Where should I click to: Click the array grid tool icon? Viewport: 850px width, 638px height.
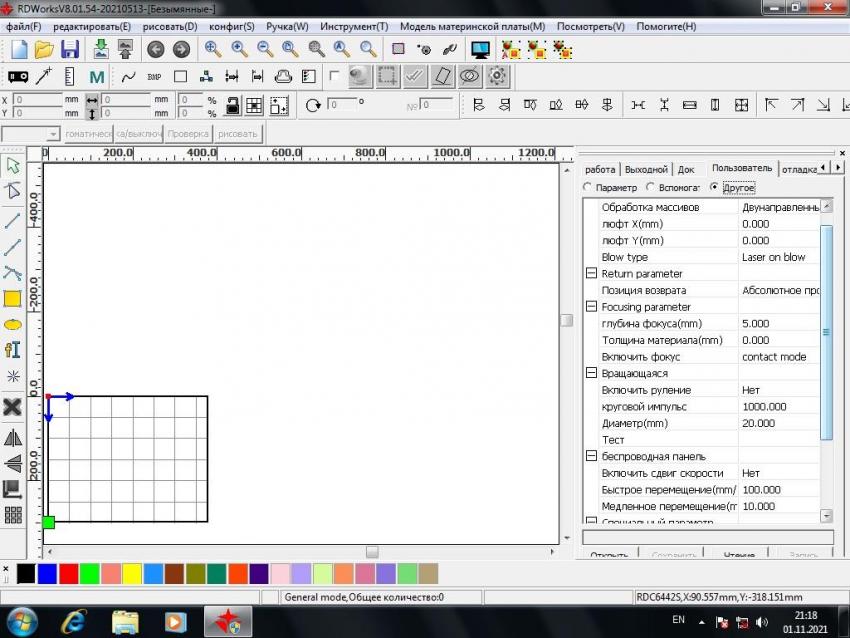click(x=13, y=515)
